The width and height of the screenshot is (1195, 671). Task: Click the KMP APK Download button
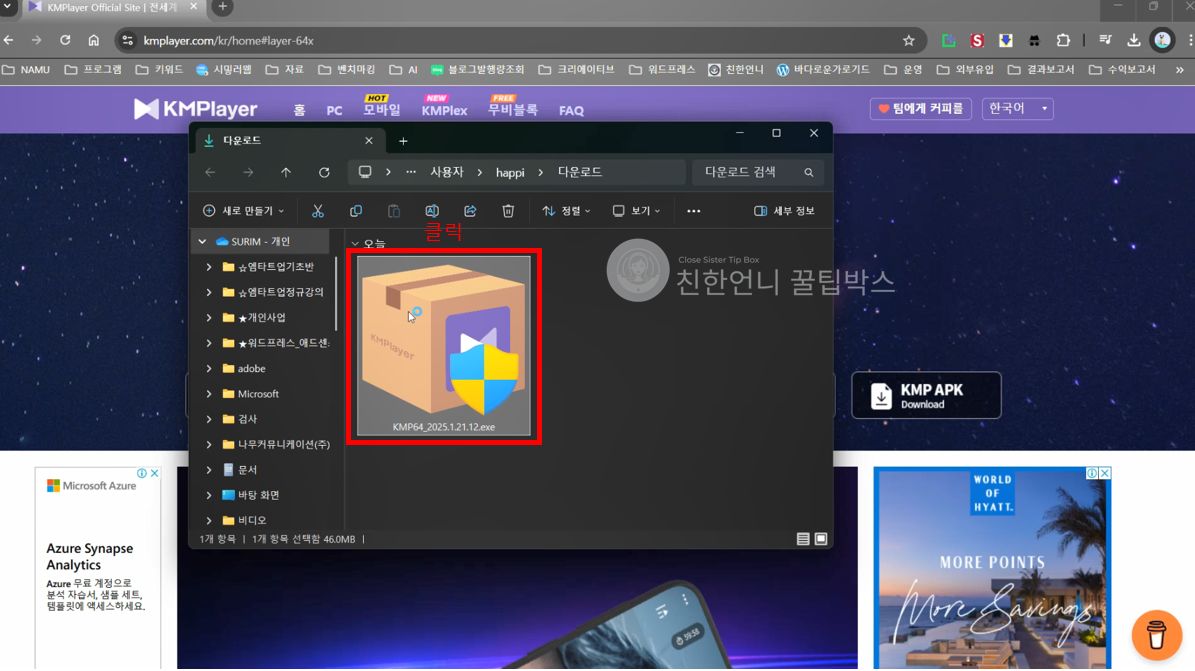(926, 395)
